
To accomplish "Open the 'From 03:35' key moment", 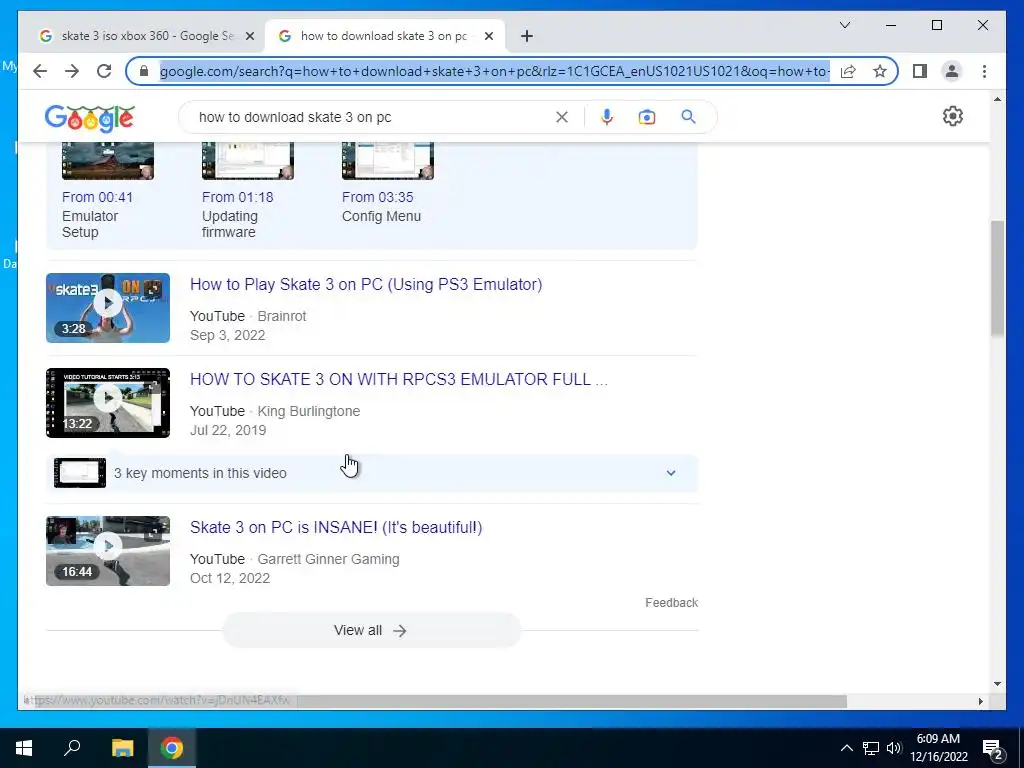I will [x=377, y=197].
